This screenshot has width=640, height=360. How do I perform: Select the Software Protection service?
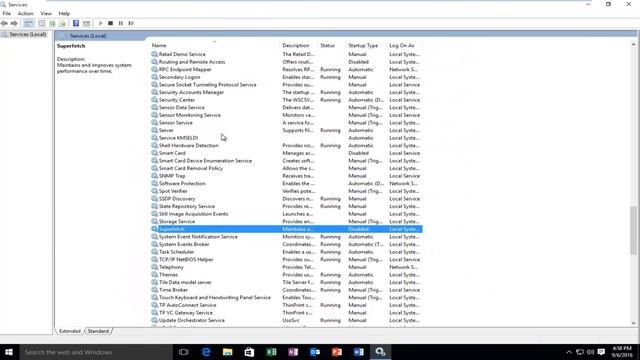pos(286,183)
